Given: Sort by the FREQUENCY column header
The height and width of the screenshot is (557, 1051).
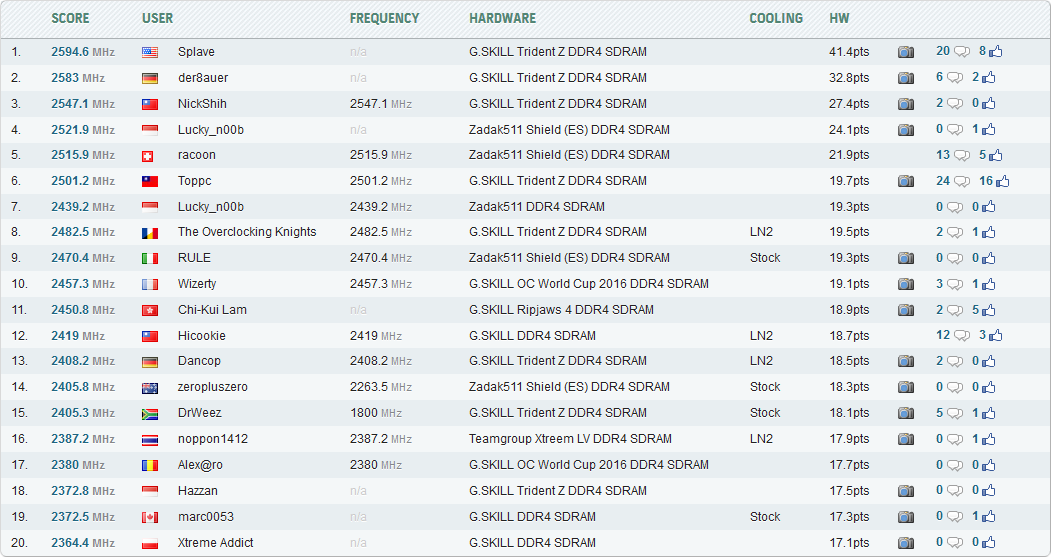Looking at the screenshot, I should click(384, 18).
